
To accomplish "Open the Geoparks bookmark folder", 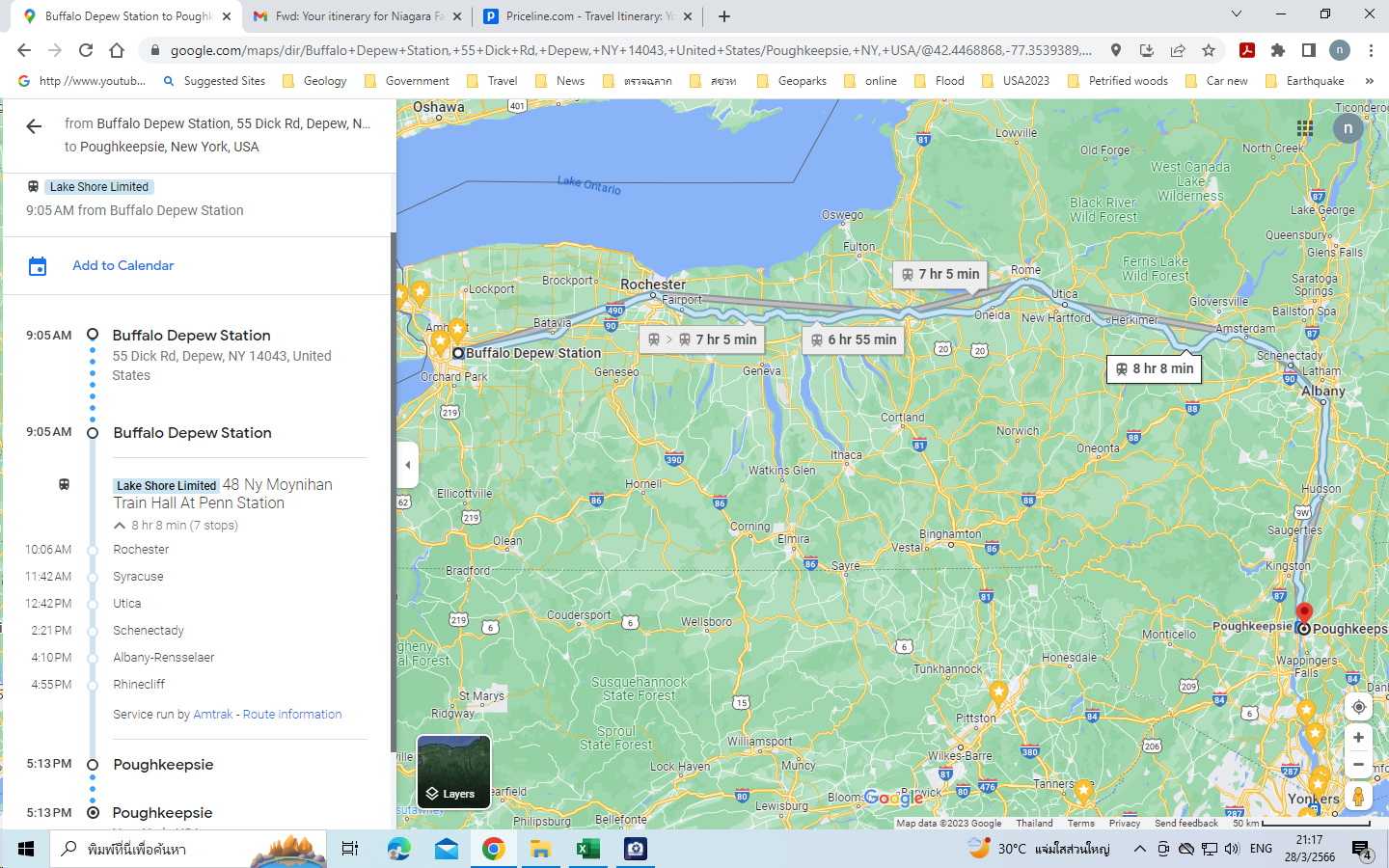I will [x=791, y=81].
